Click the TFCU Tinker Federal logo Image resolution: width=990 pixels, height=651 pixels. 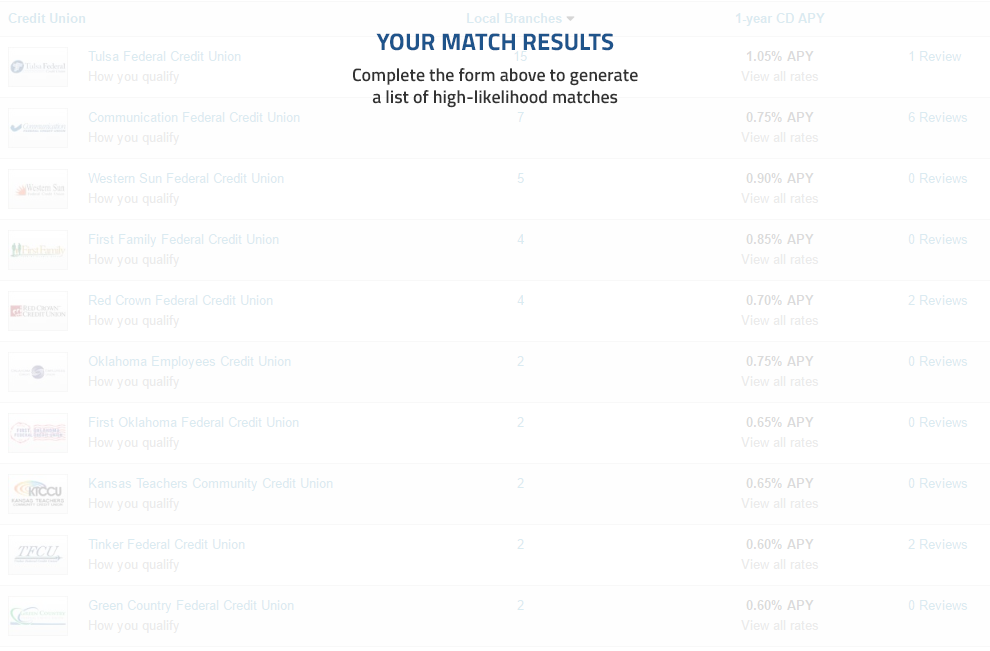click(x=38, y=555)
